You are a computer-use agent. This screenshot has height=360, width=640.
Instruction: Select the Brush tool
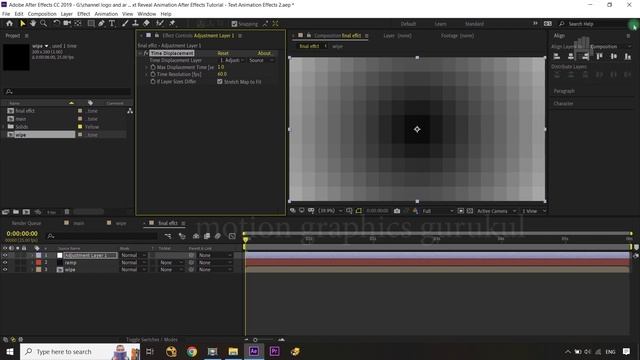[125, 24]
